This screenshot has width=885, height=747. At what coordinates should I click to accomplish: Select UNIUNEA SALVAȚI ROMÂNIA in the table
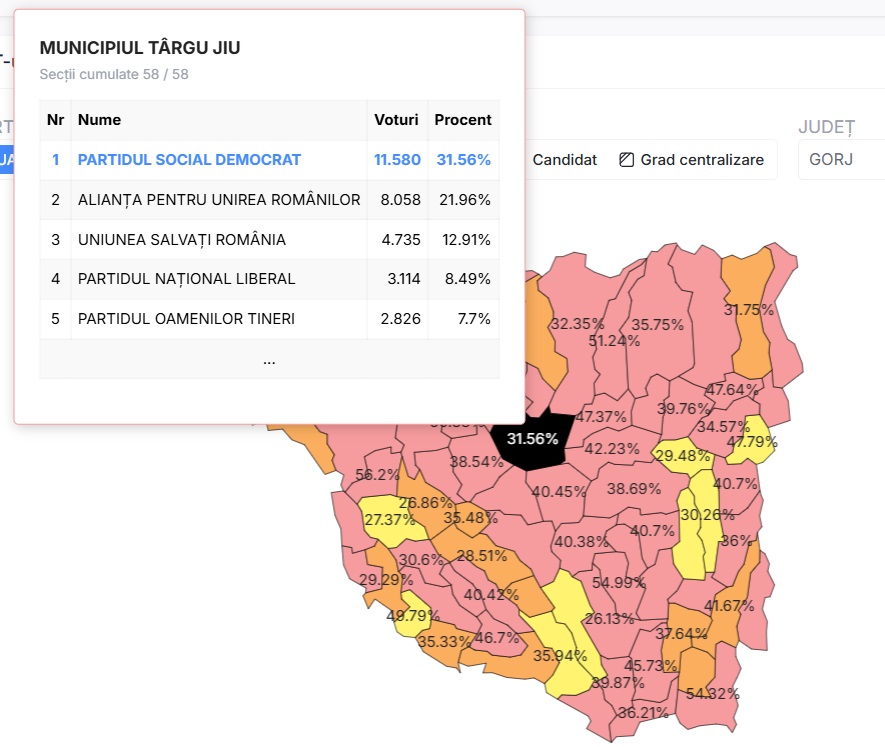pos(182,239)
